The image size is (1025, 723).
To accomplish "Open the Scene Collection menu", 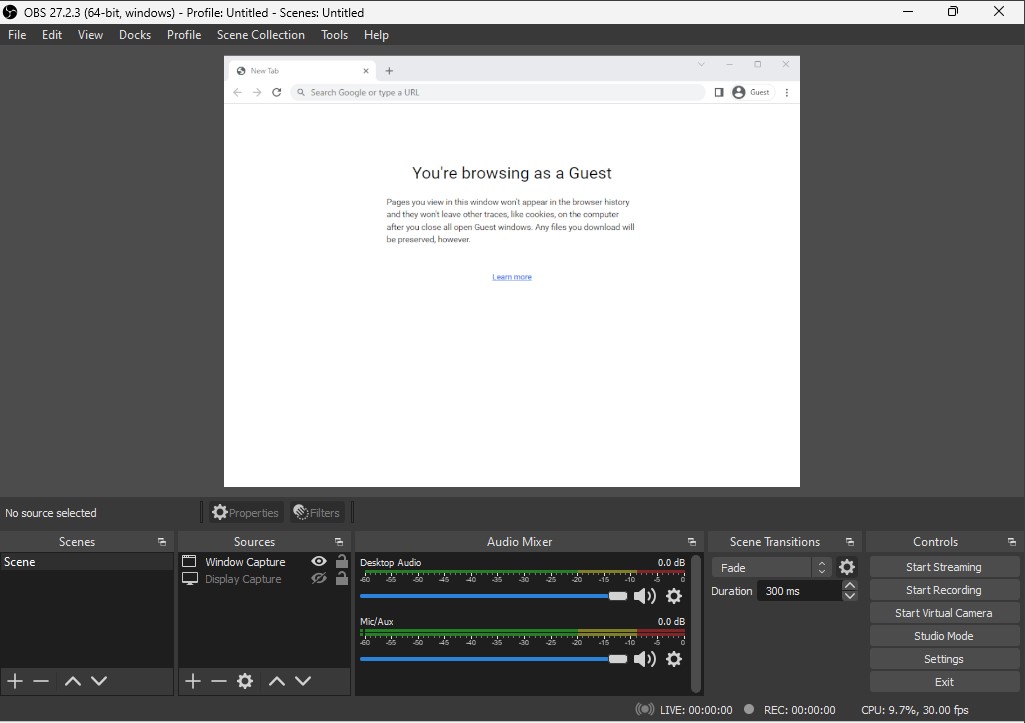I will point(261,35).
